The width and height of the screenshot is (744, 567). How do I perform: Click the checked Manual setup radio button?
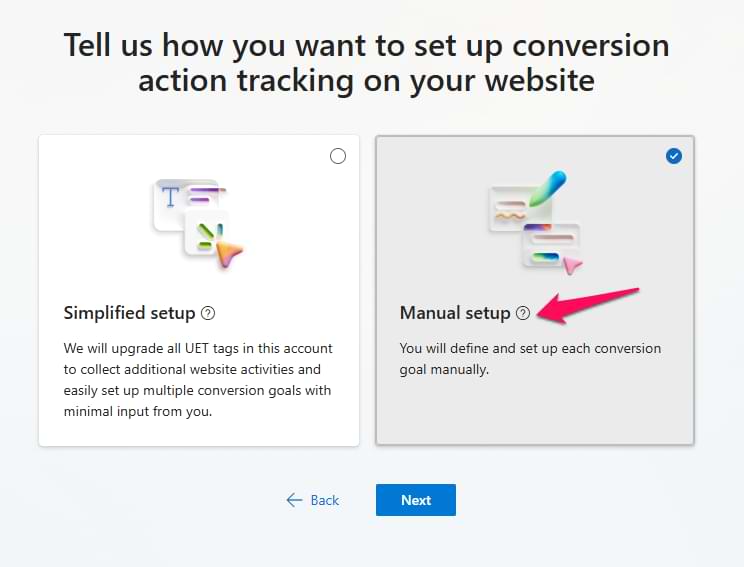674,156
